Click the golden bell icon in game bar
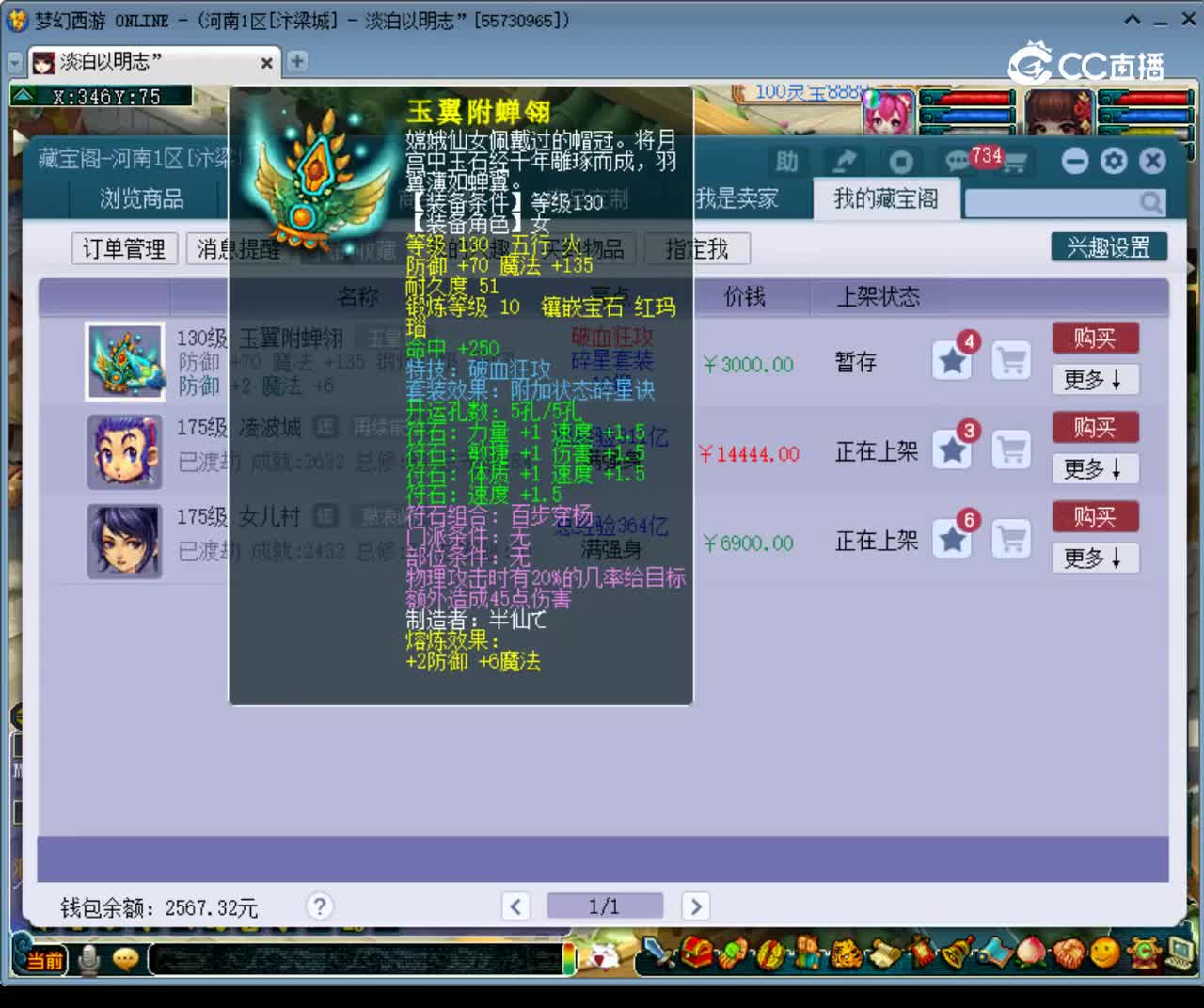 (x=958, y=953)
